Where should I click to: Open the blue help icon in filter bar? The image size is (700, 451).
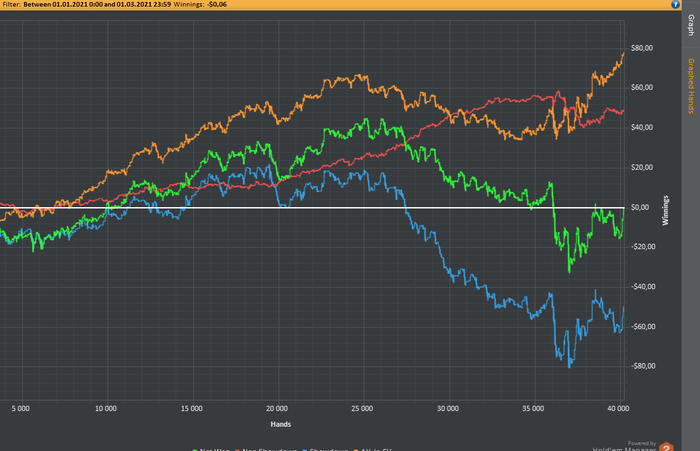pos(675,4)
